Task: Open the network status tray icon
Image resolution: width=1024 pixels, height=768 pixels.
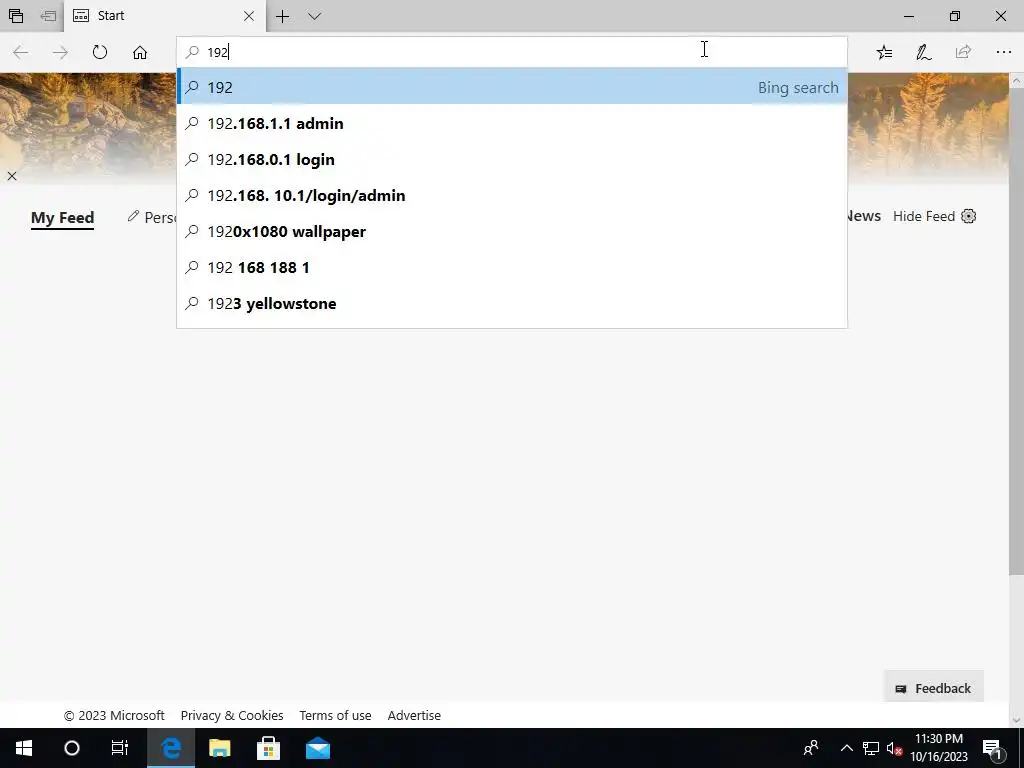Action: (x=870, y=748)
